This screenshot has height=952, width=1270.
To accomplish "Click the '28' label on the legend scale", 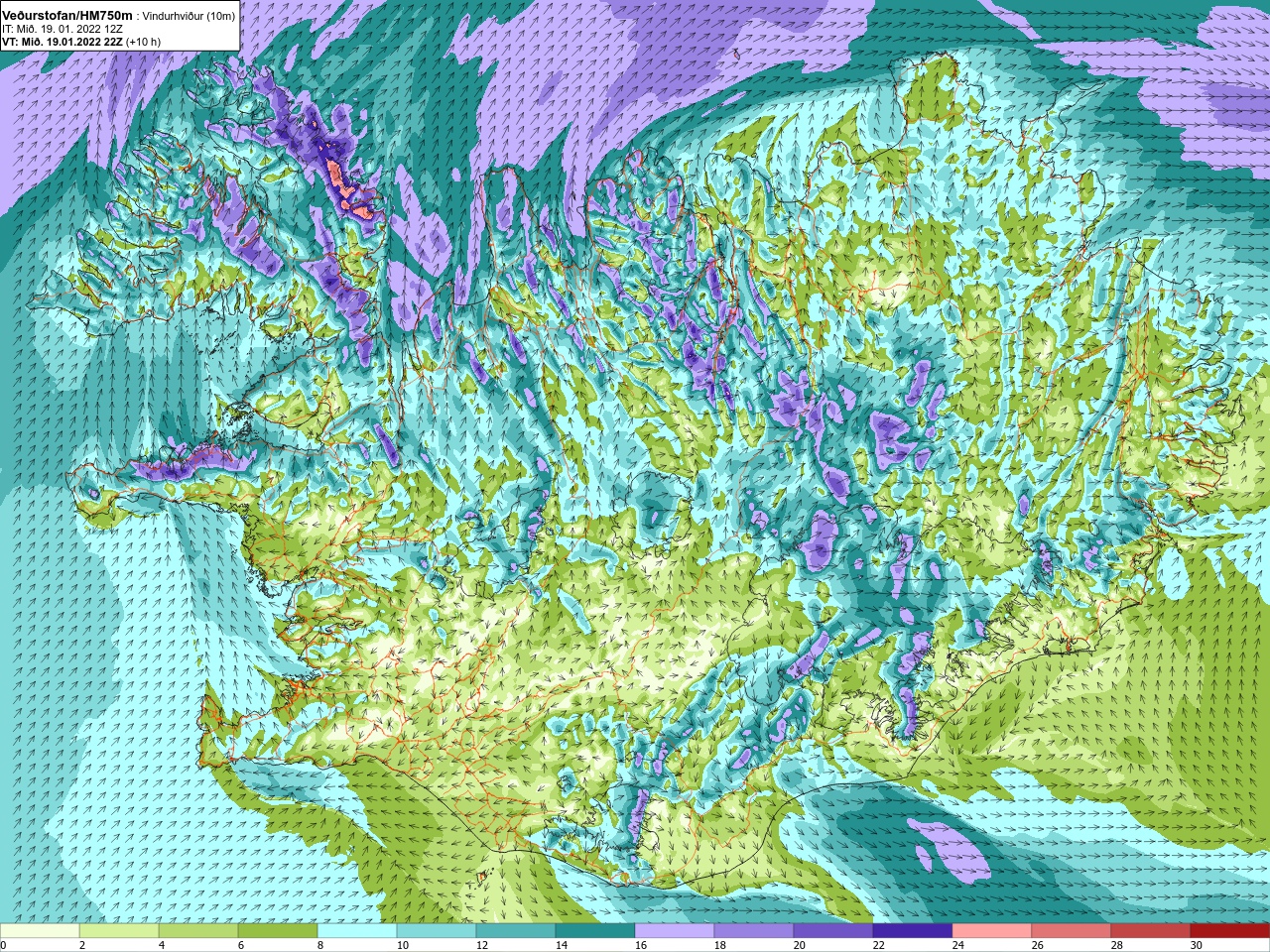I will point(1117,945).
